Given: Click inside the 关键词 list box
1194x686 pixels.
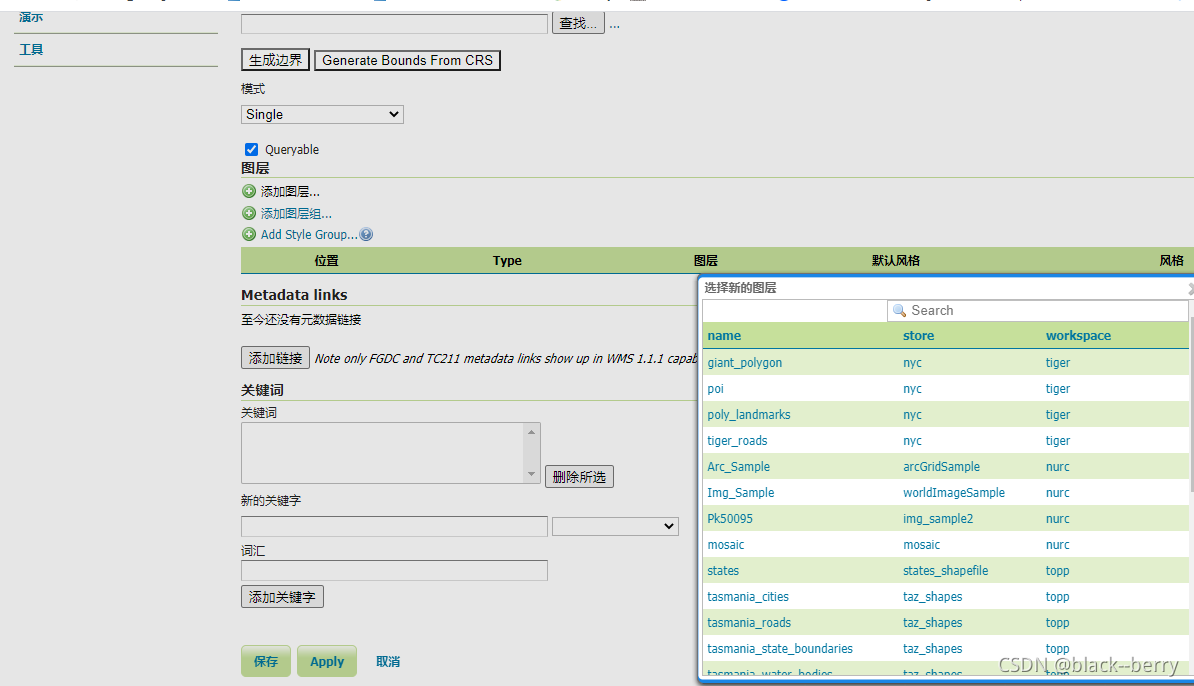Looking at the screenshot, I should (x=382, y=453).
